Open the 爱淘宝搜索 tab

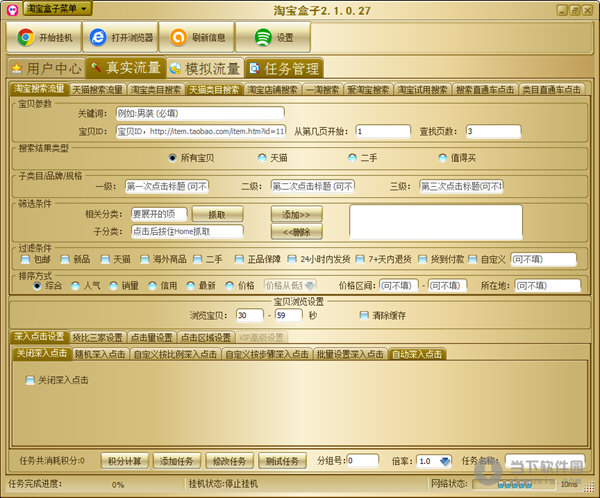368,90
